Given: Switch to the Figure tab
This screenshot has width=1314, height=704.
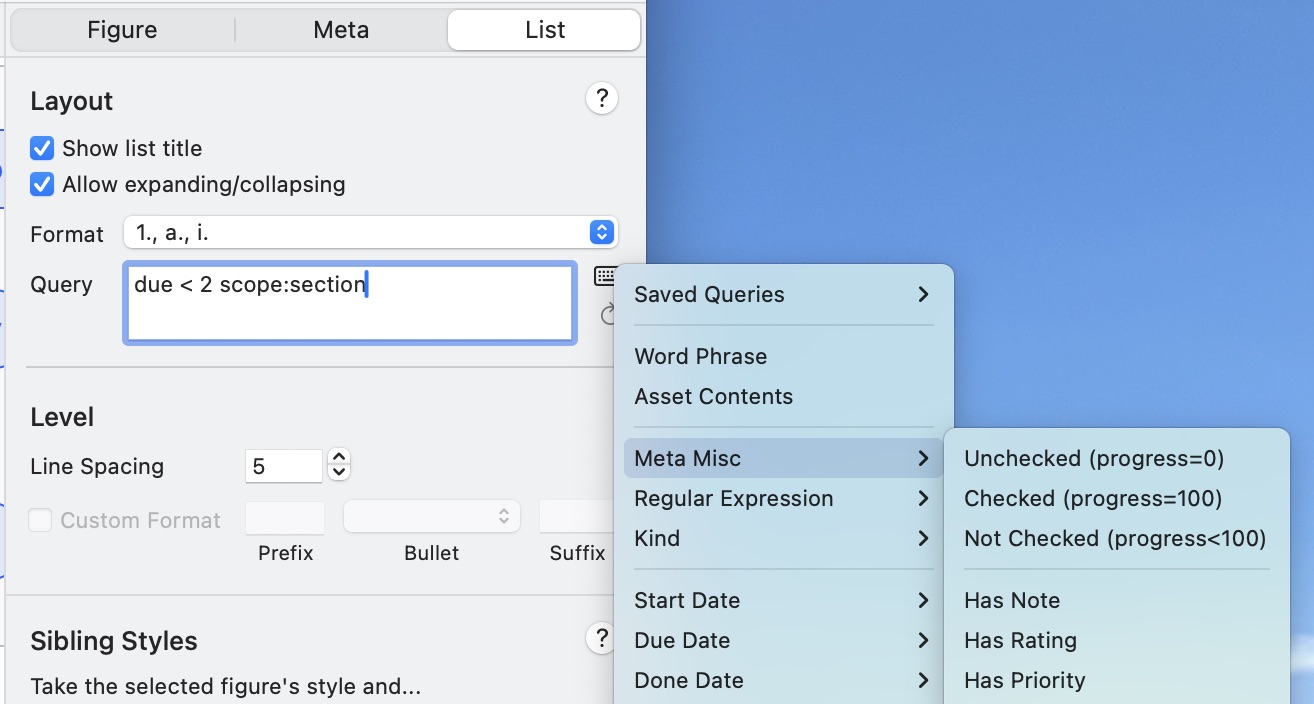Looking at the screenshot, I should (122, 30).
